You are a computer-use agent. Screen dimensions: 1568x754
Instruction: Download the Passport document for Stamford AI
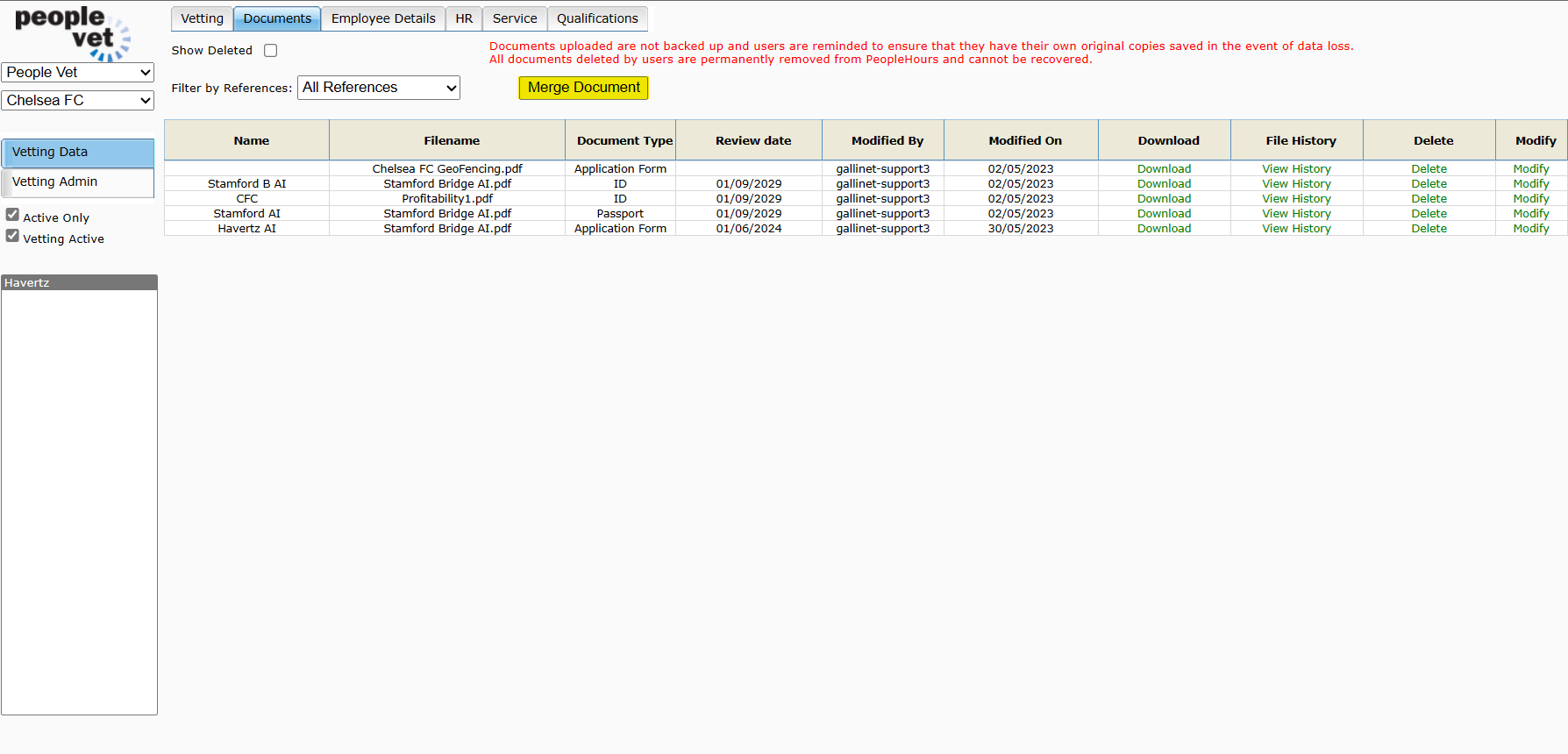click(x=1164, y=214)
